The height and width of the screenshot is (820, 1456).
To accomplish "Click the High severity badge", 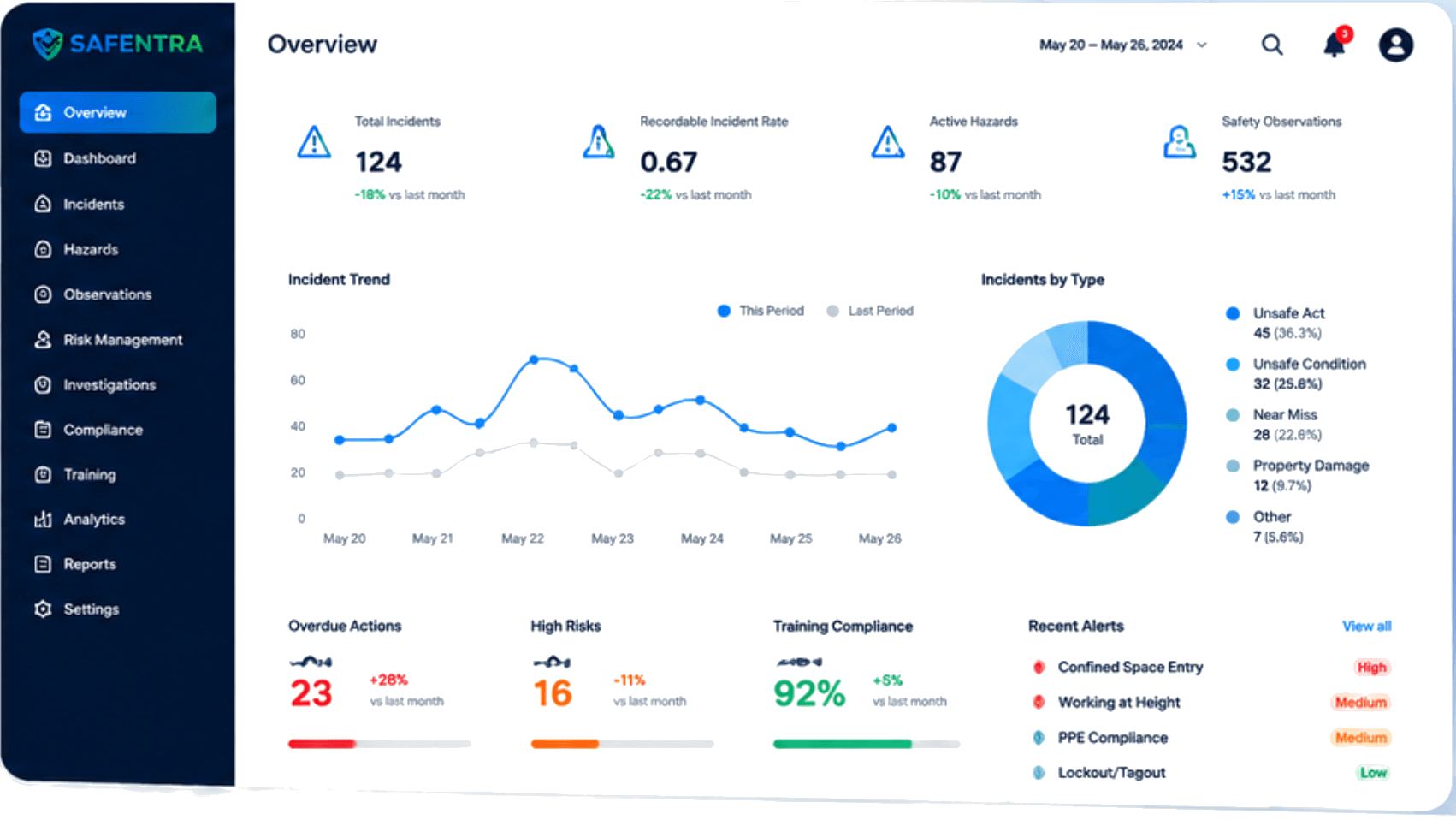I will click(x=1371, y=667).
